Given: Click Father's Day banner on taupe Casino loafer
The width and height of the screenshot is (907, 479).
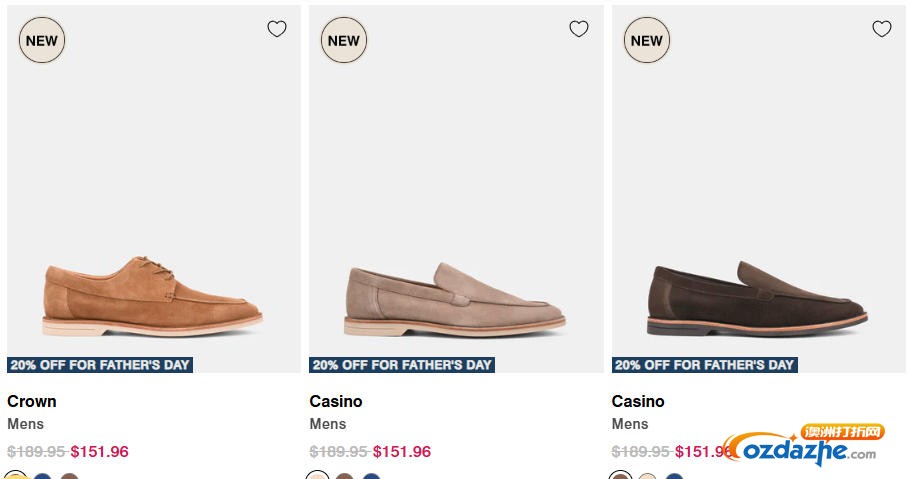Looking at the screenshot, I should point(402,365).
